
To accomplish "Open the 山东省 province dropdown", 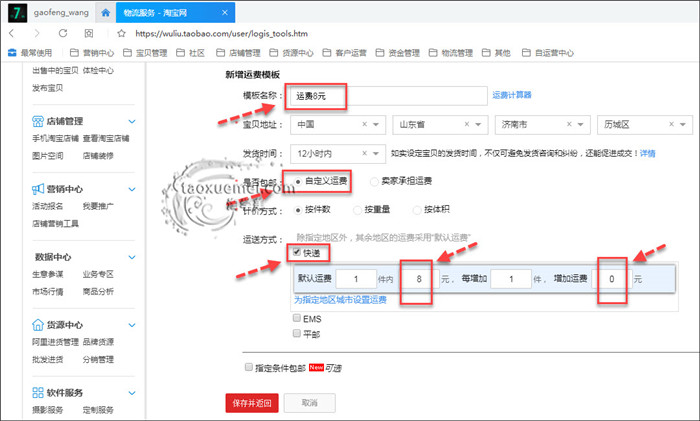I will point(440,125).
